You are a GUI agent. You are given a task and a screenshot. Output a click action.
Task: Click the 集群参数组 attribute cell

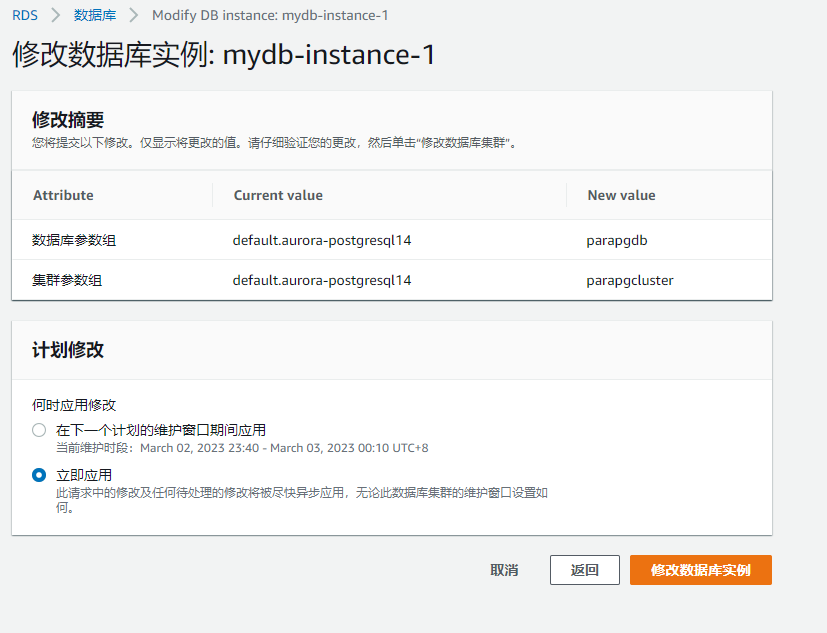pos(67,280)
